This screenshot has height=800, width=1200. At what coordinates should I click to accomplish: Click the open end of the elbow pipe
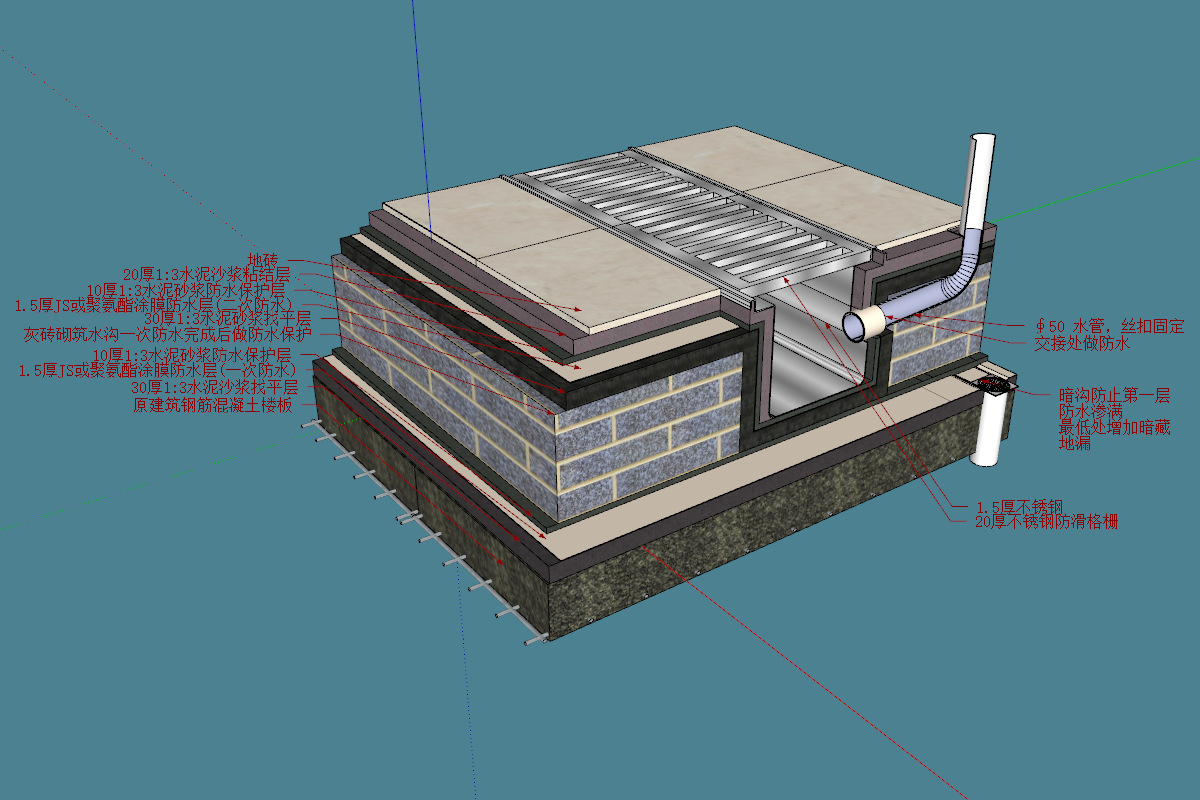pos(859,325)
